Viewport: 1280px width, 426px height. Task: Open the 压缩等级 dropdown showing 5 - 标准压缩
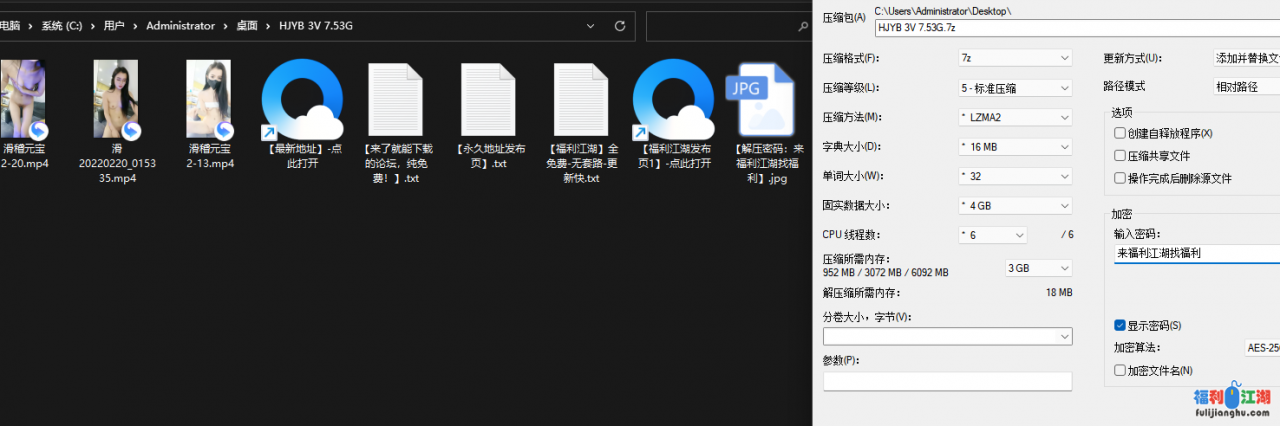[x=1014, y=88]
